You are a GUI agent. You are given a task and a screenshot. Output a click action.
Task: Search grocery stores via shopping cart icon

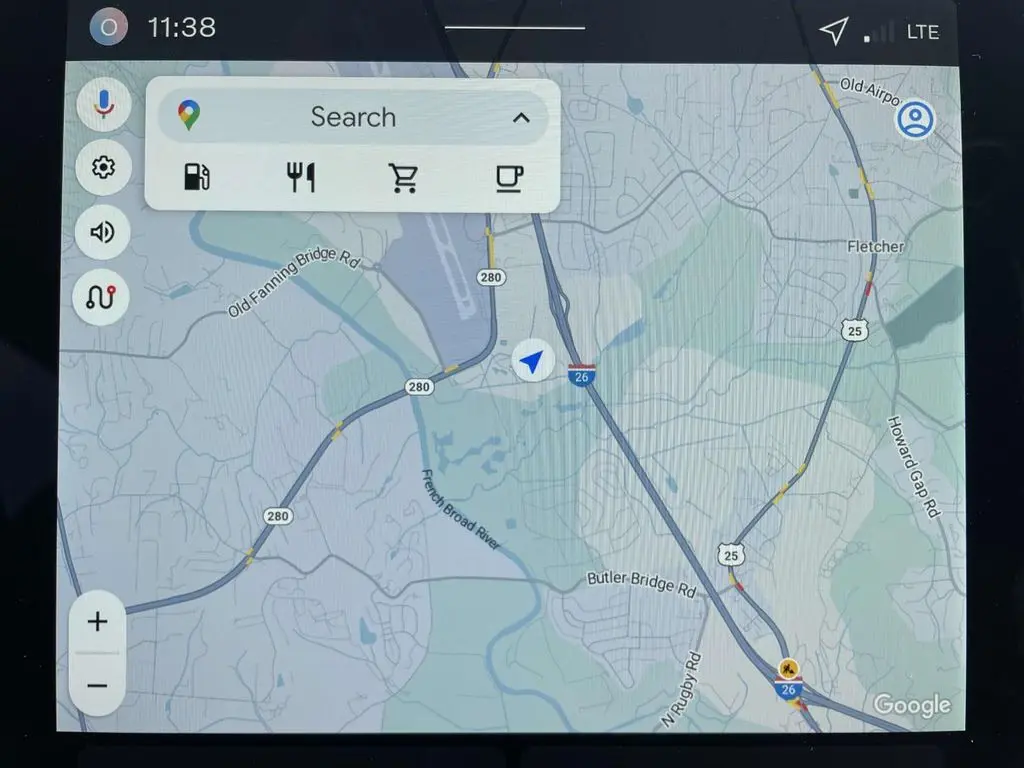(404, 178)
